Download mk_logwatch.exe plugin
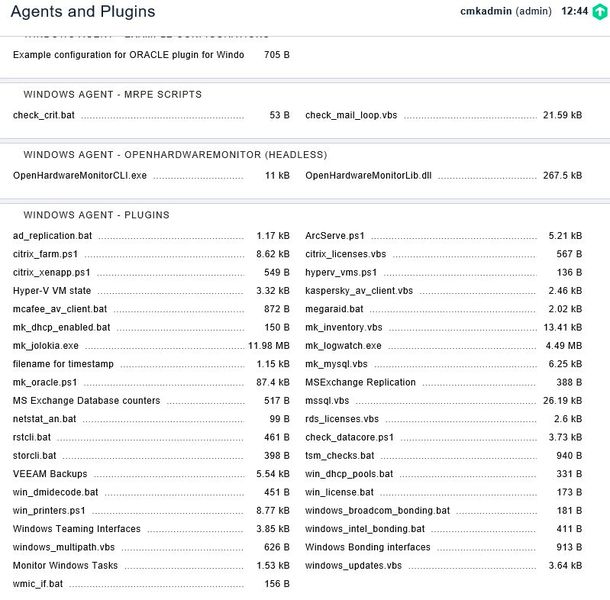This screenshot has width=610, height=600. coord(343,346)
